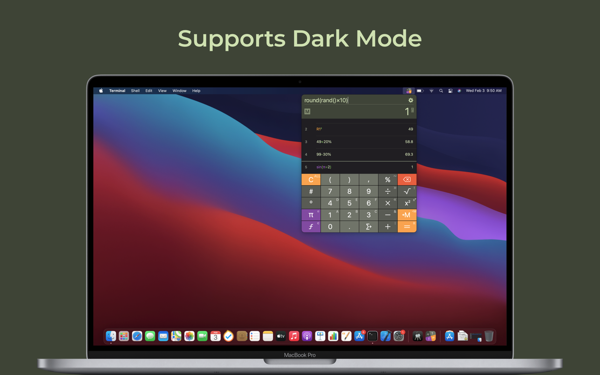Open the Help menu
600x375 pixels.
[x=196, y=91]
